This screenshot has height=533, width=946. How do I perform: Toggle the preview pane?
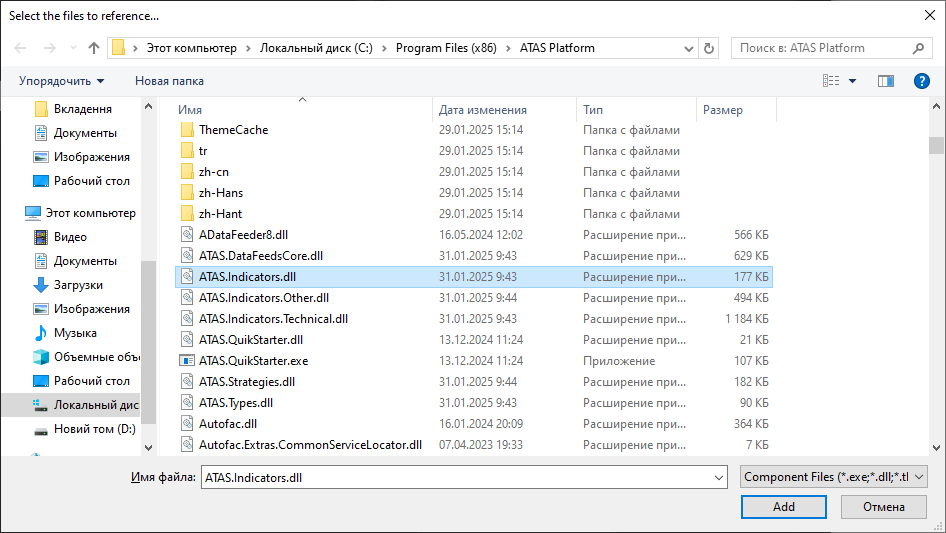[x=886, y=81]
